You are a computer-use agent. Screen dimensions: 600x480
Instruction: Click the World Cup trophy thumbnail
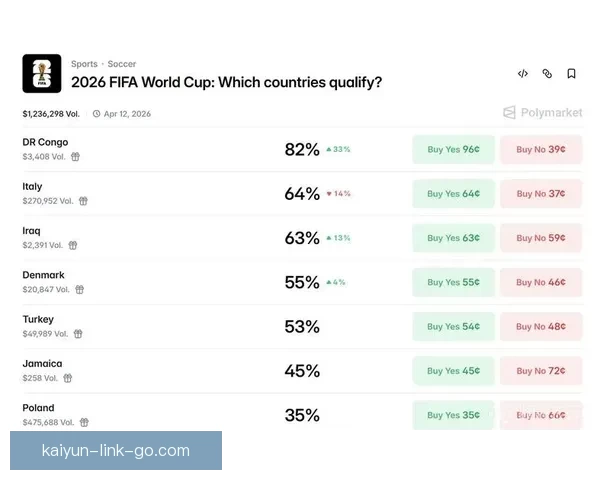[42, 73]
